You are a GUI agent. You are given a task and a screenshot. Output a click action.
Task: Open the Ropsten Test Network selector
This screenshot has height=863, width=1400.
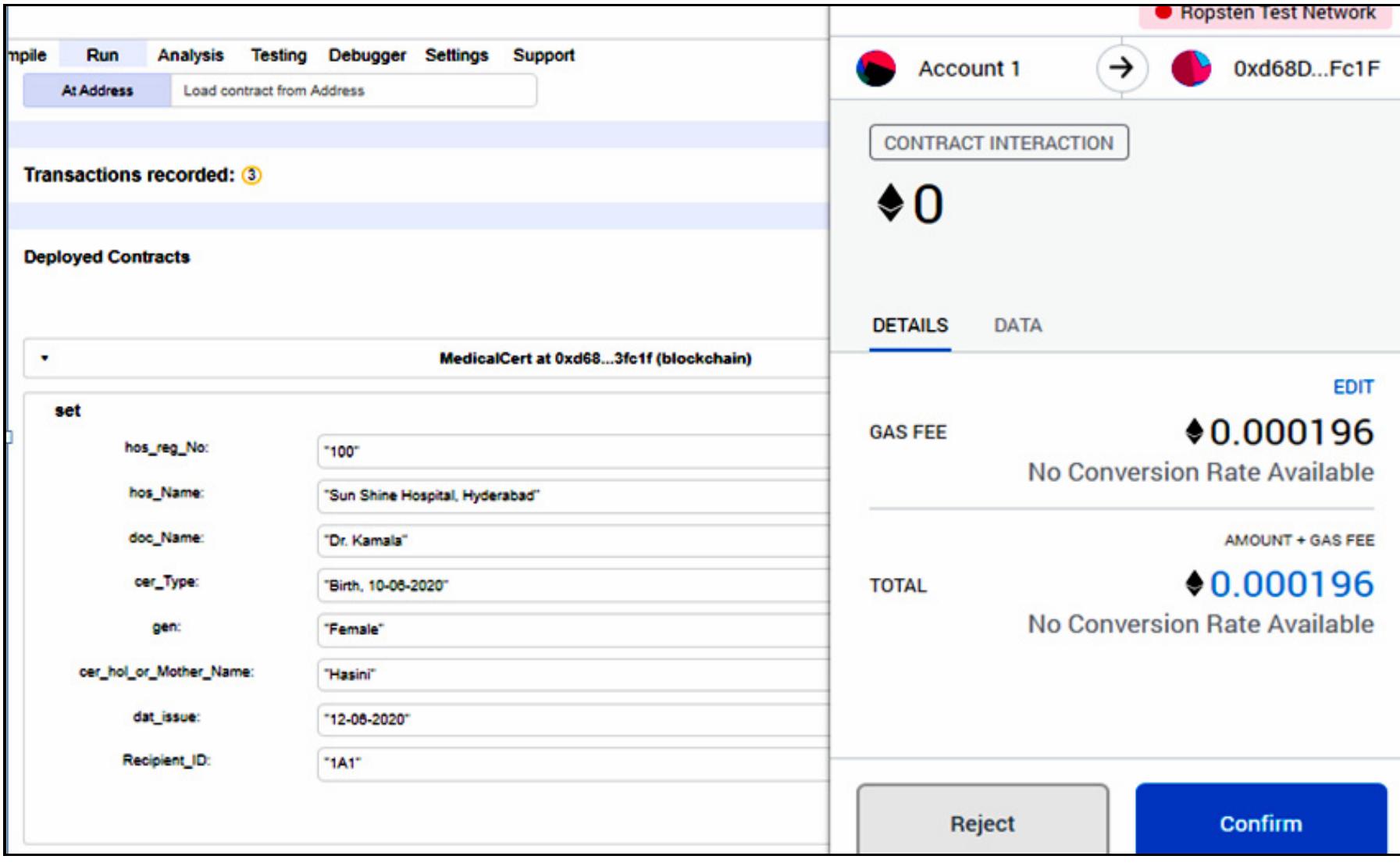pyautogui.click(x=1265, y=13)
